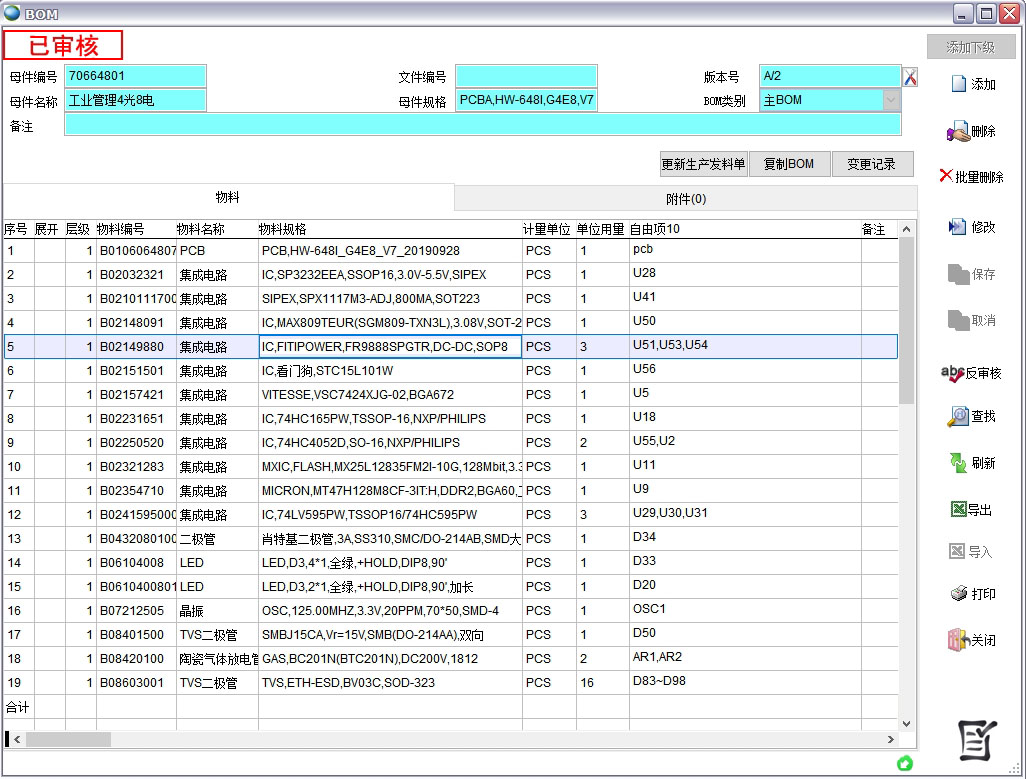1026x779 pixels.
Task: Switch to the 附件(0) tab
Action: [685, 199]
